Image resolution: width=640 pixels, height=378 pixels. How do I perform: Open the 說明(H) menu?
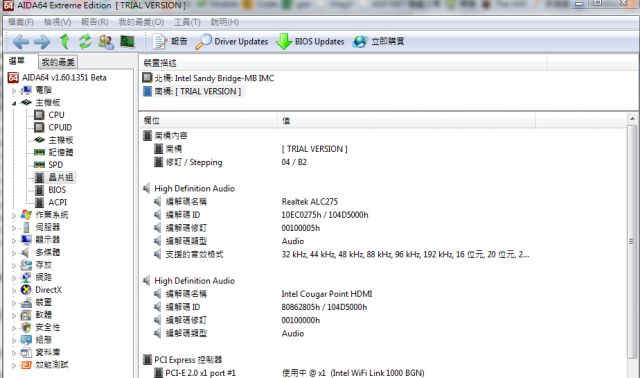[x=224, y=22]
